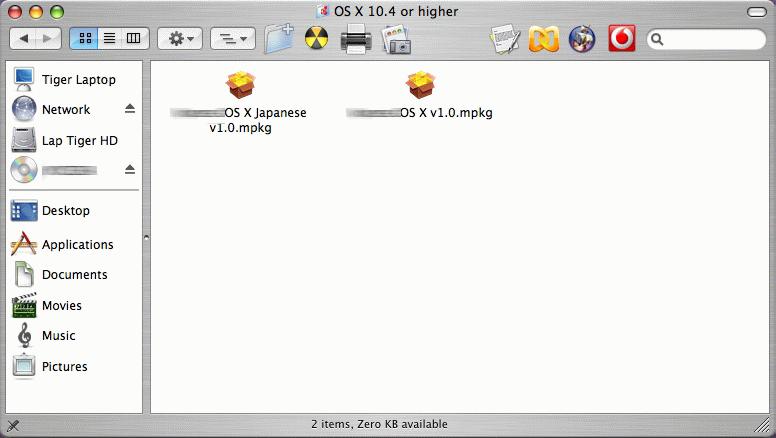Viewport: 776px width, 438px height.
Task: Eject the Network volume
Action: pos(130,108)
